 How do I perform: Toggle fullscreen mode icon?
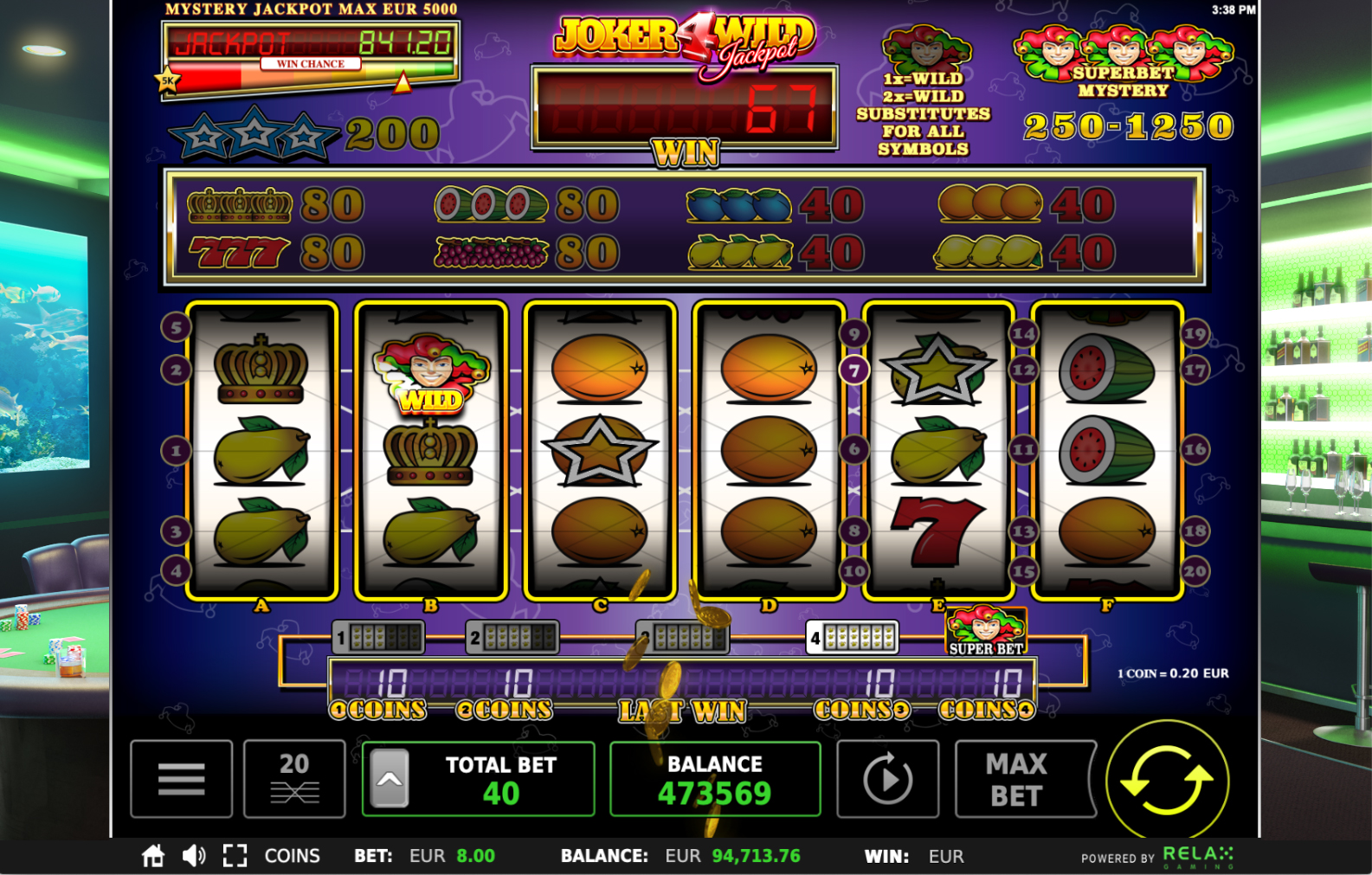click(x=235, y=856)
